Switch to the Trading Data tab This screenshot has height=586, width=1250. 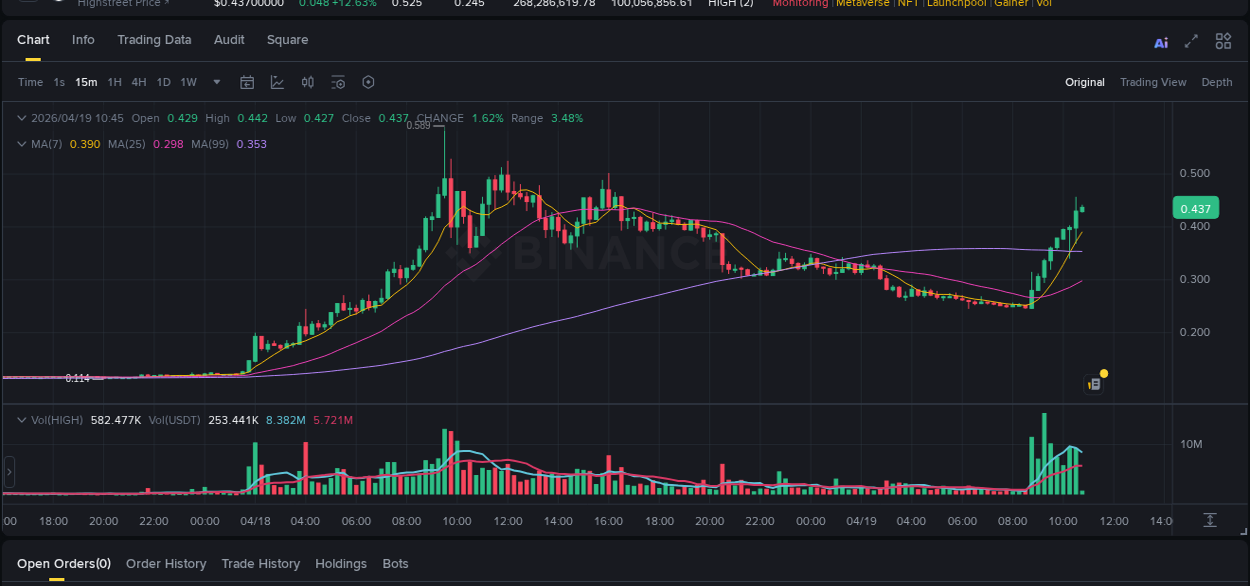[x=154, y=40]
